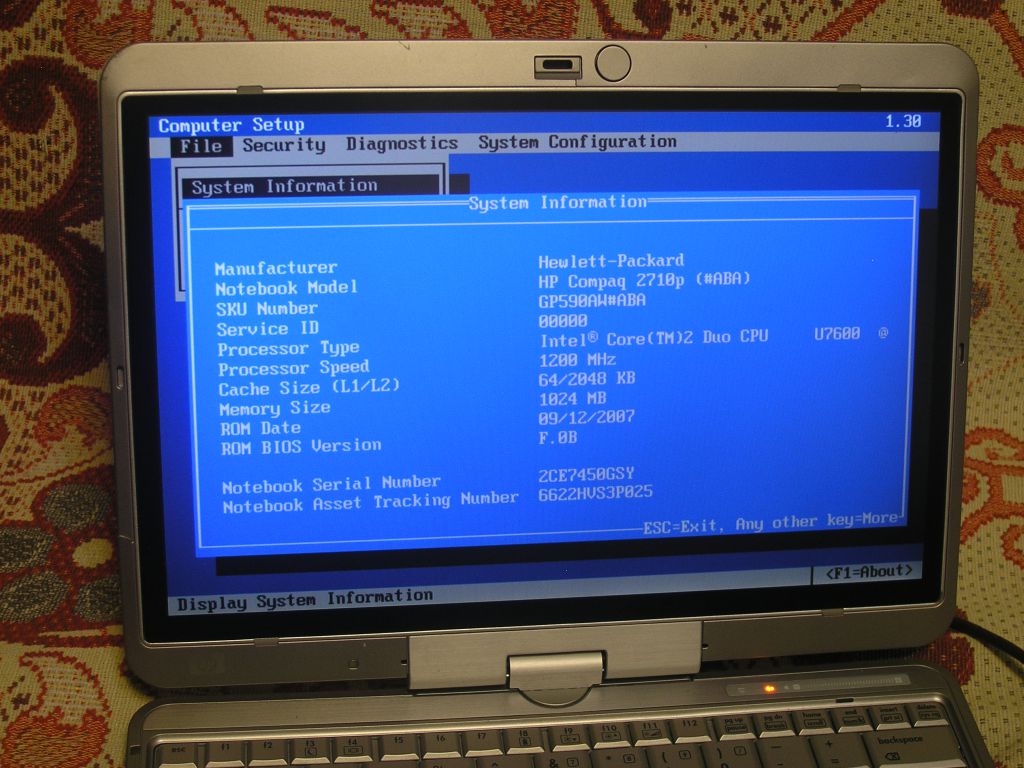Click the Memory Size label
Image resolution: width=1024 pixels, height=768 pixels.
(275, 409)
